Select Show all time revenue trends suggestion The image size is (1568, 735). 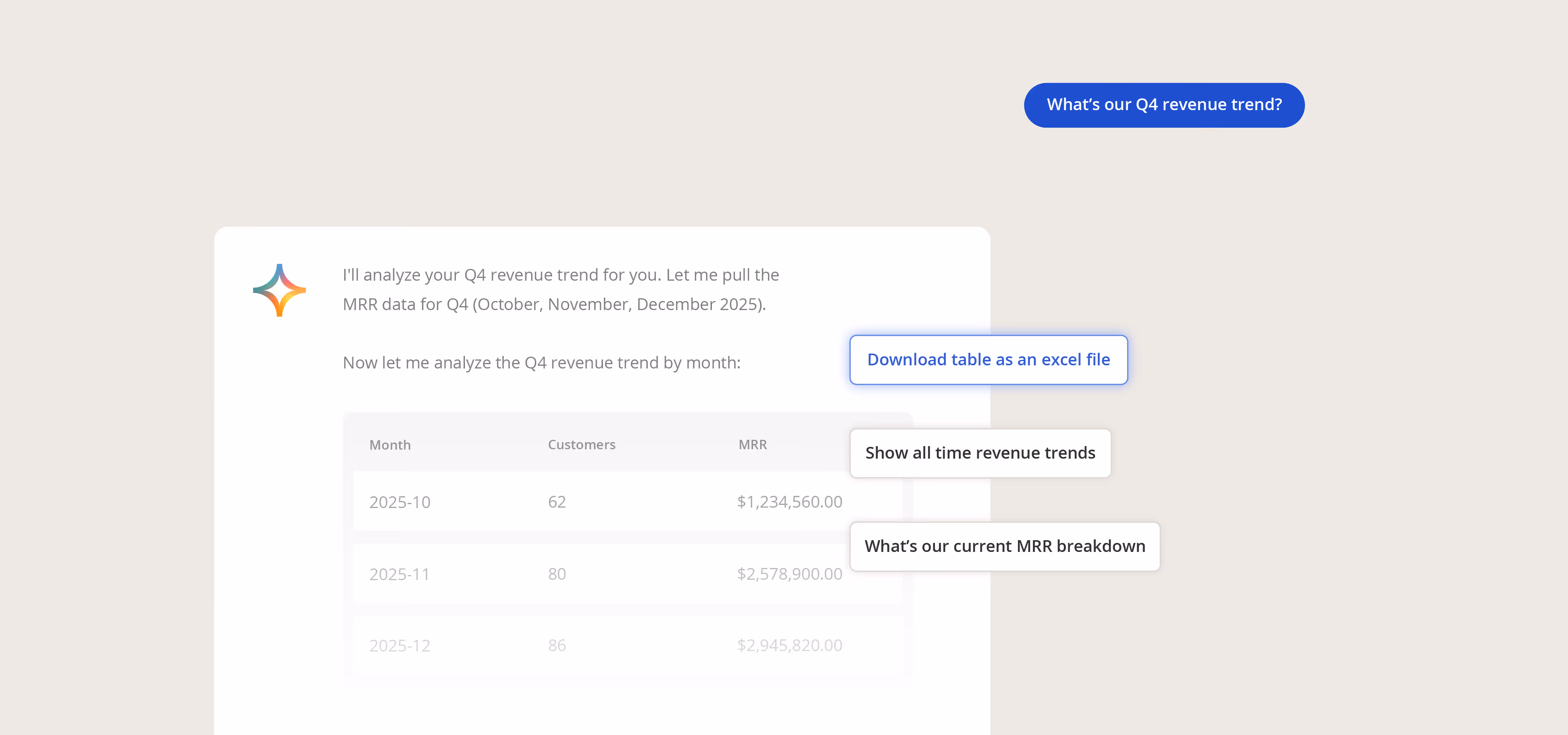980,453
